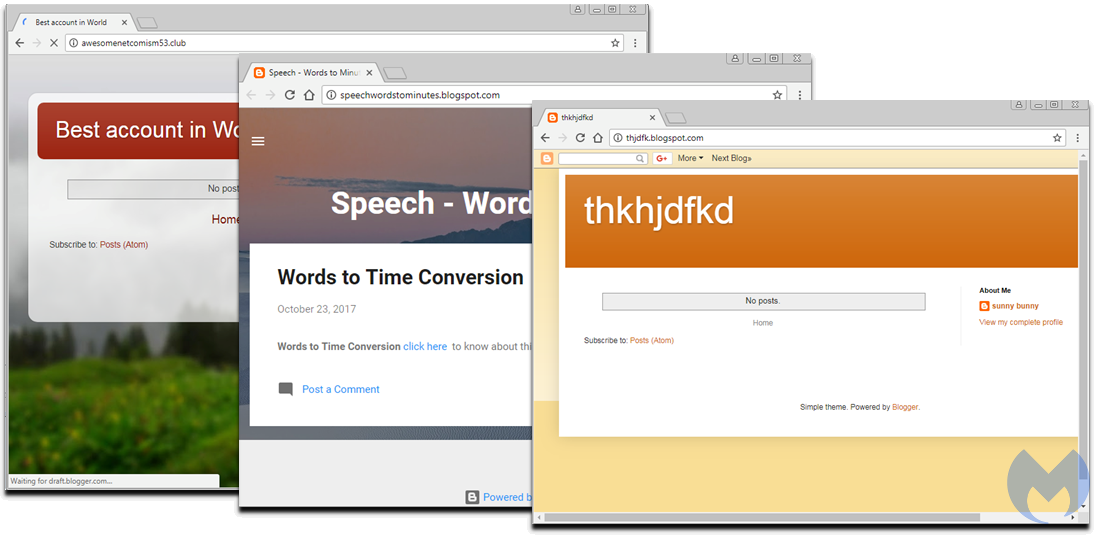Click 'View my complete profile'
The height and width of the screenshot is (535, 1098).
coord(1020,322)
